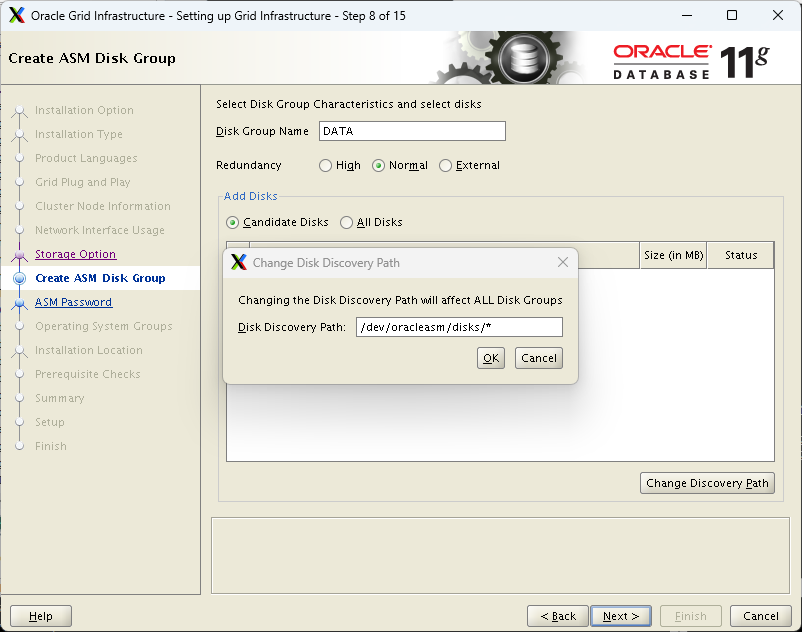The width and height of the screenshot is (802, 632).
Task: Click the Installation Type step label
Action: [x=79, y=134]
